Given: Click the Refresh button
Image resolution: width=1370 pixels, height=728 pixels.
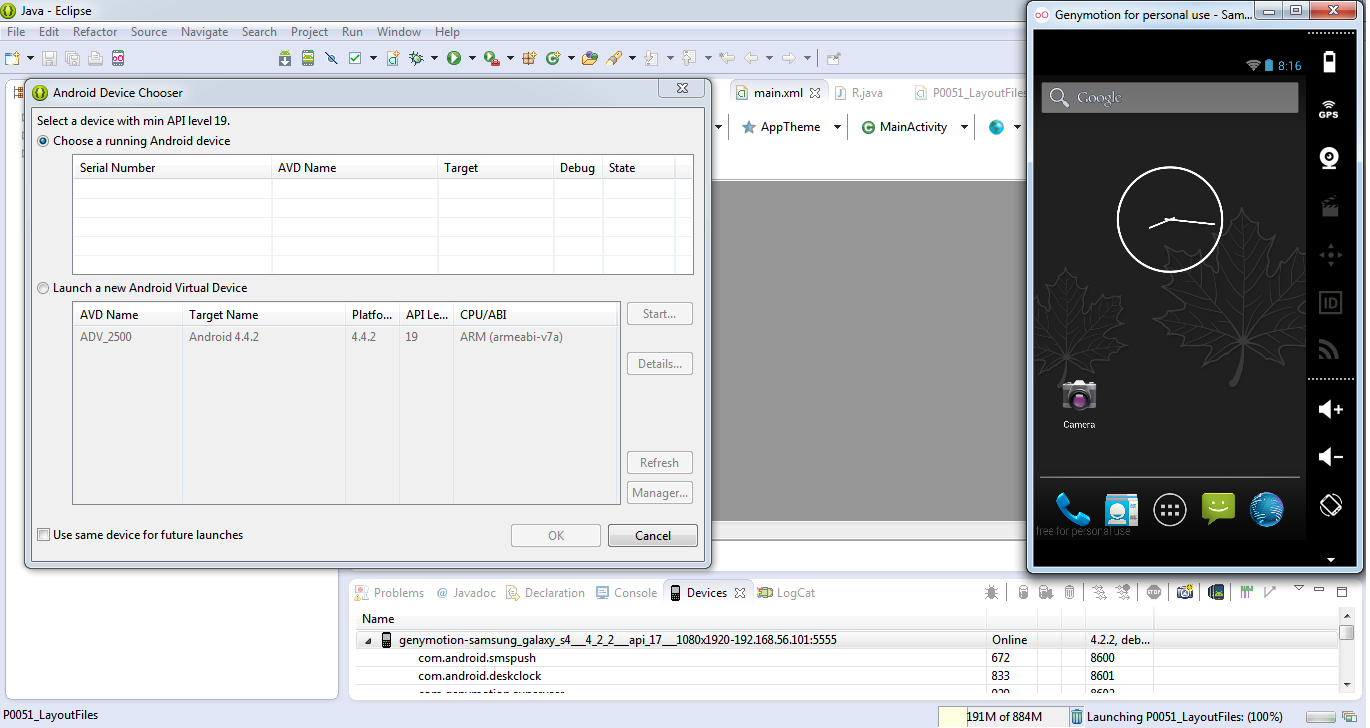Looking at the screenshot, I should coord(660,463).
